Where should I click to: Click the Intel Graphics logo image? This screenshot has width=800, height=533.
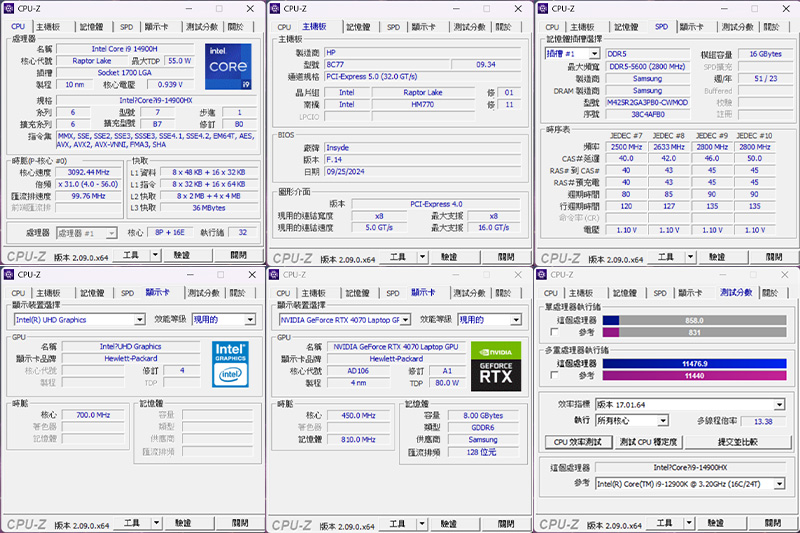(229, 363)
